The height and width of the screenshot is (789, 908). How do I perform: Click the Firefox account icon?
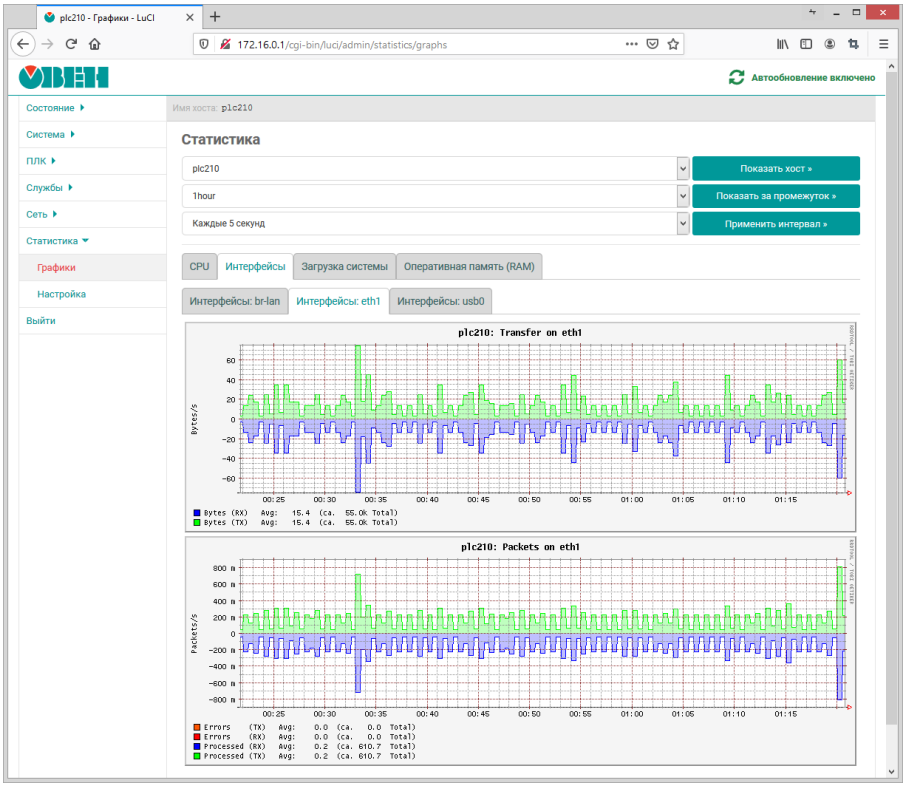click(x=830, y=44)
